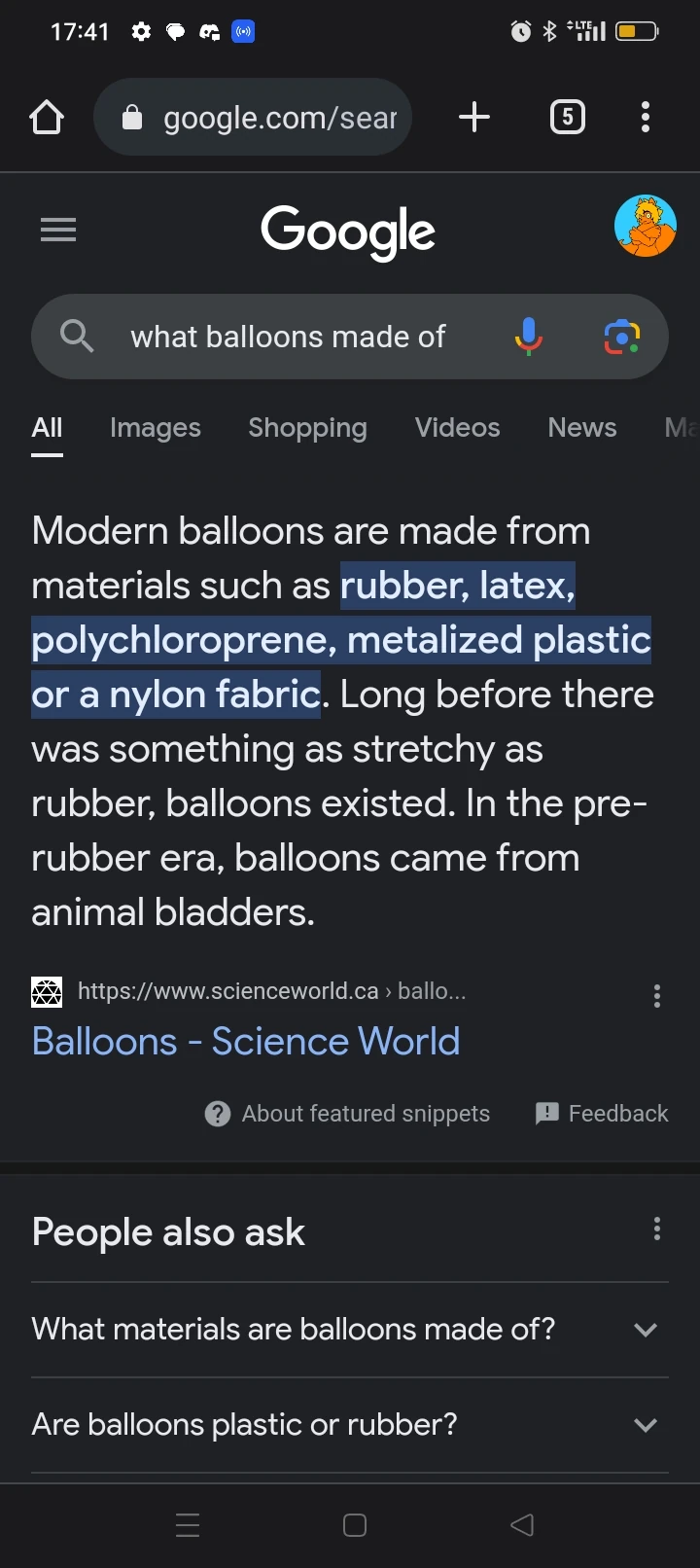Image resolution: width=700 pixels, height=1568 pixels.
Task: Tap the browser home icon
Action: pos(47,118)
